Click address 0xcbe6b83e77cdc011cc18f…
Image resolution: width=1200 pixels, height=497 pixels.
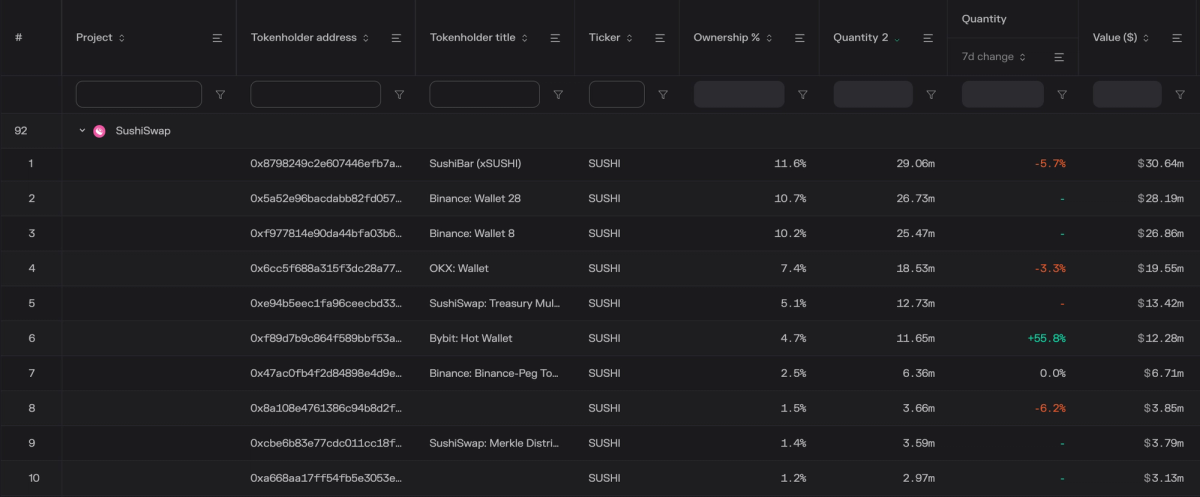[326, 442]
